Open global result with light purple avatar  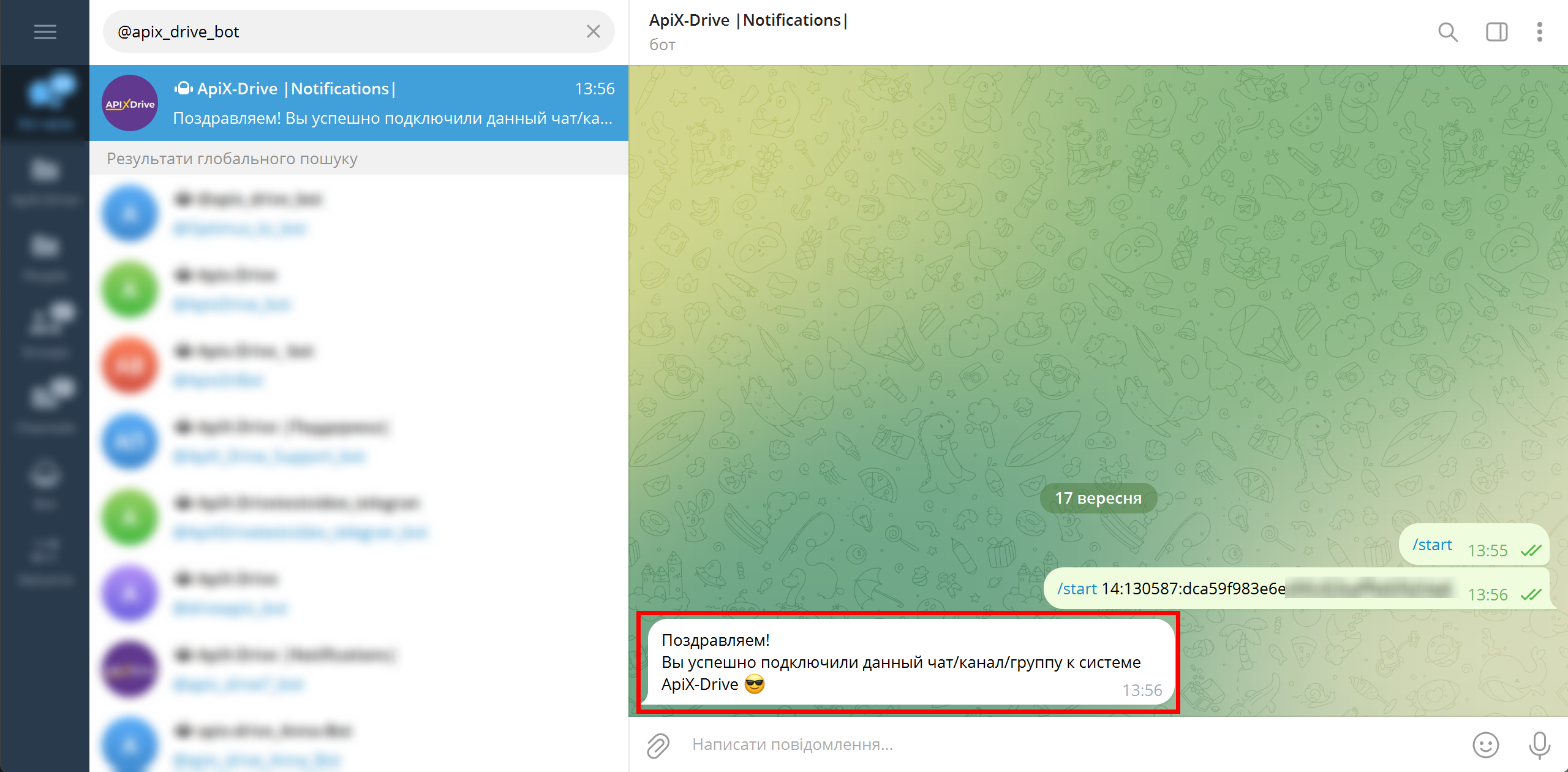(359, 593)
